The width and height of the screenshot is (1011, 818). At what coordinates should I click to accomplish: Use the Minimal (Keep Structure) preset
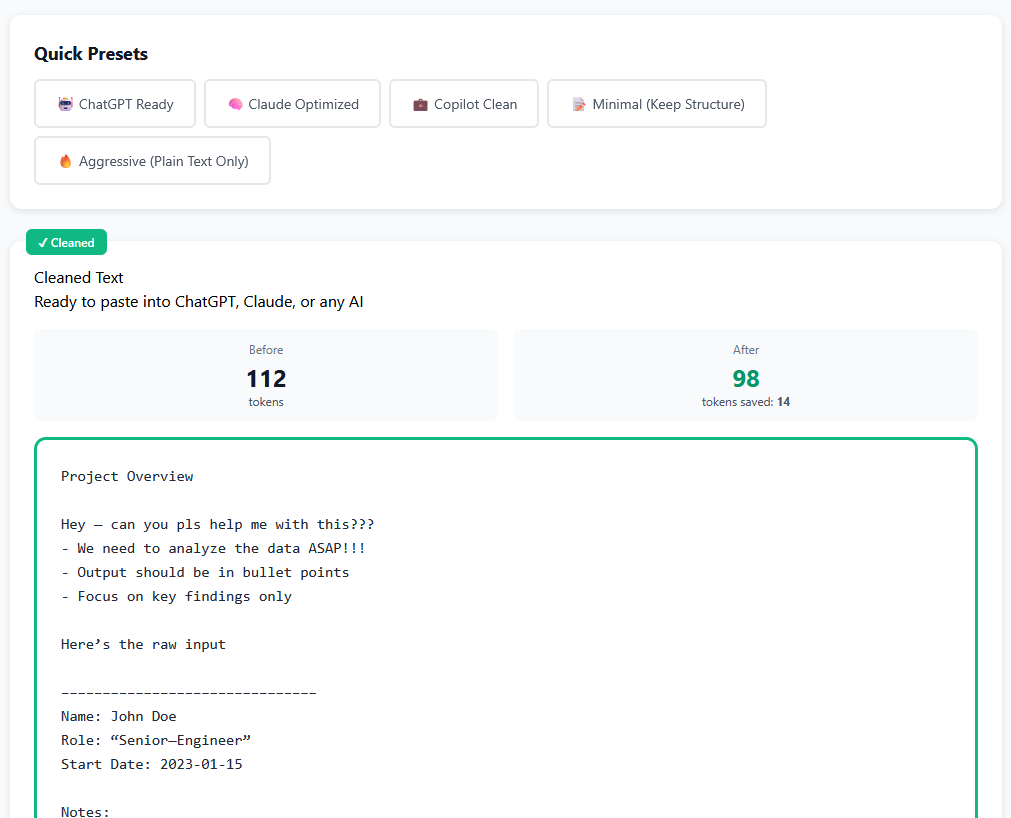click(656, 104)
